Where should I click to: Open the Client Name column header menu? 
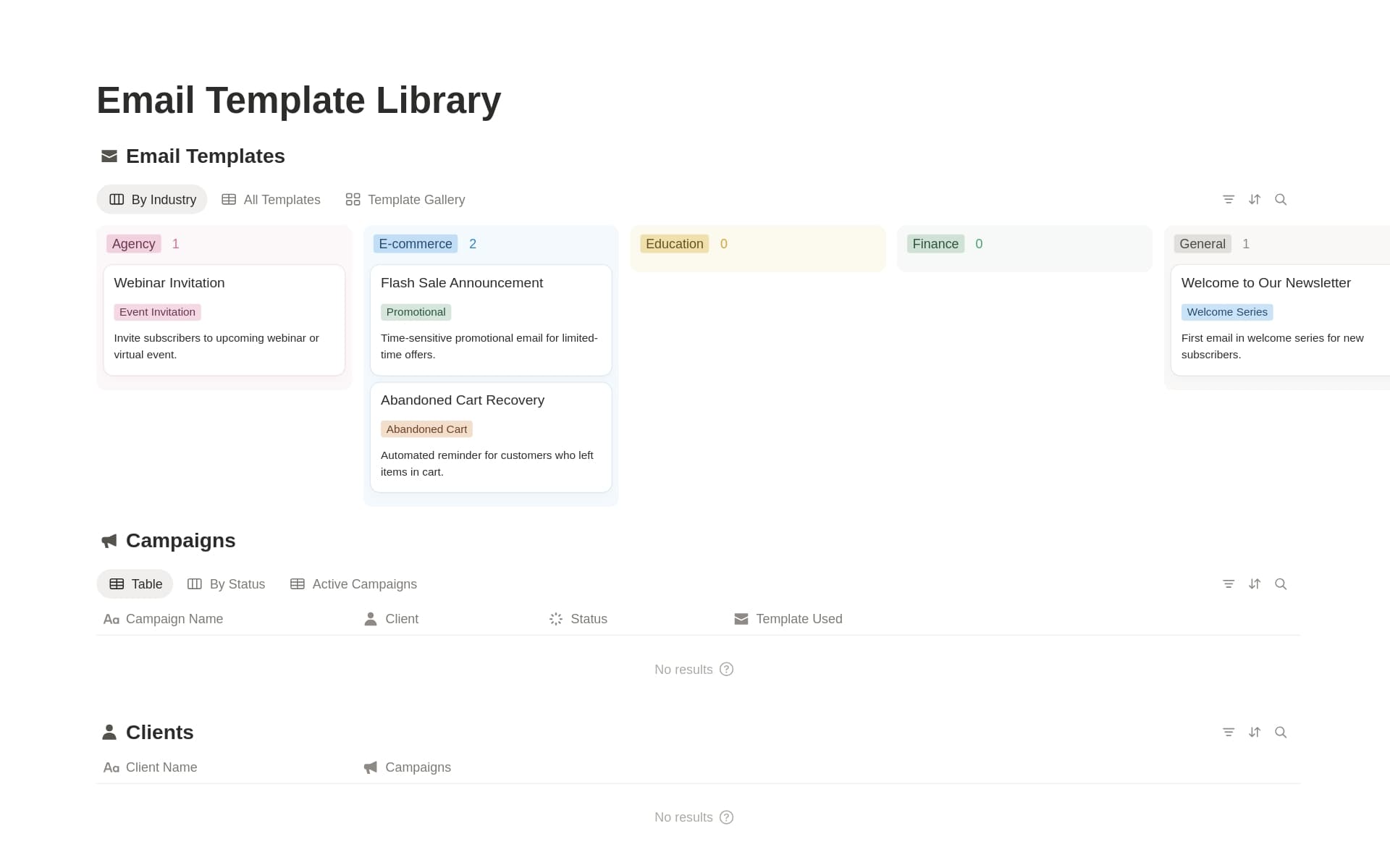227,767
